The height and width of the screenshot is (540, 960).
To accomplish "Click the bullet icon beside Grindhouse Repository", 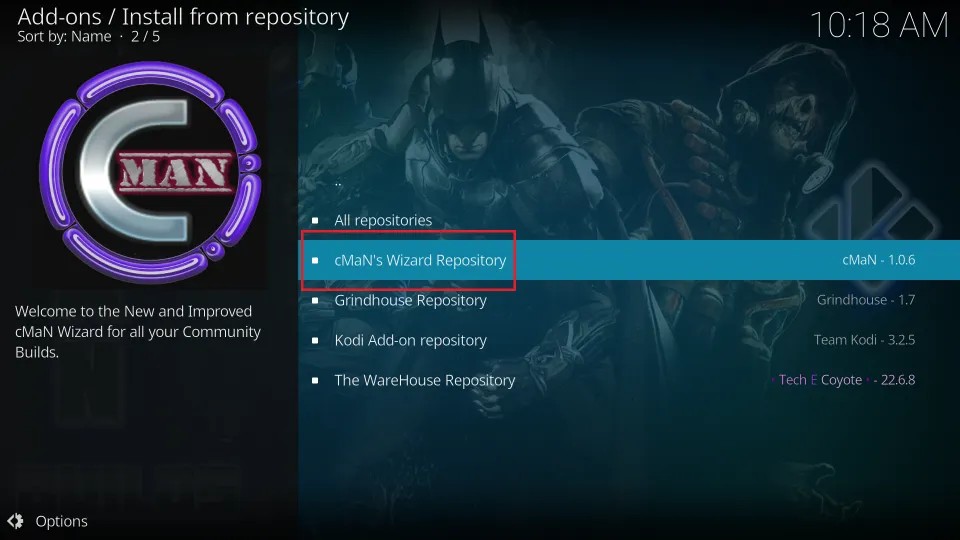I will click(315, 300).
